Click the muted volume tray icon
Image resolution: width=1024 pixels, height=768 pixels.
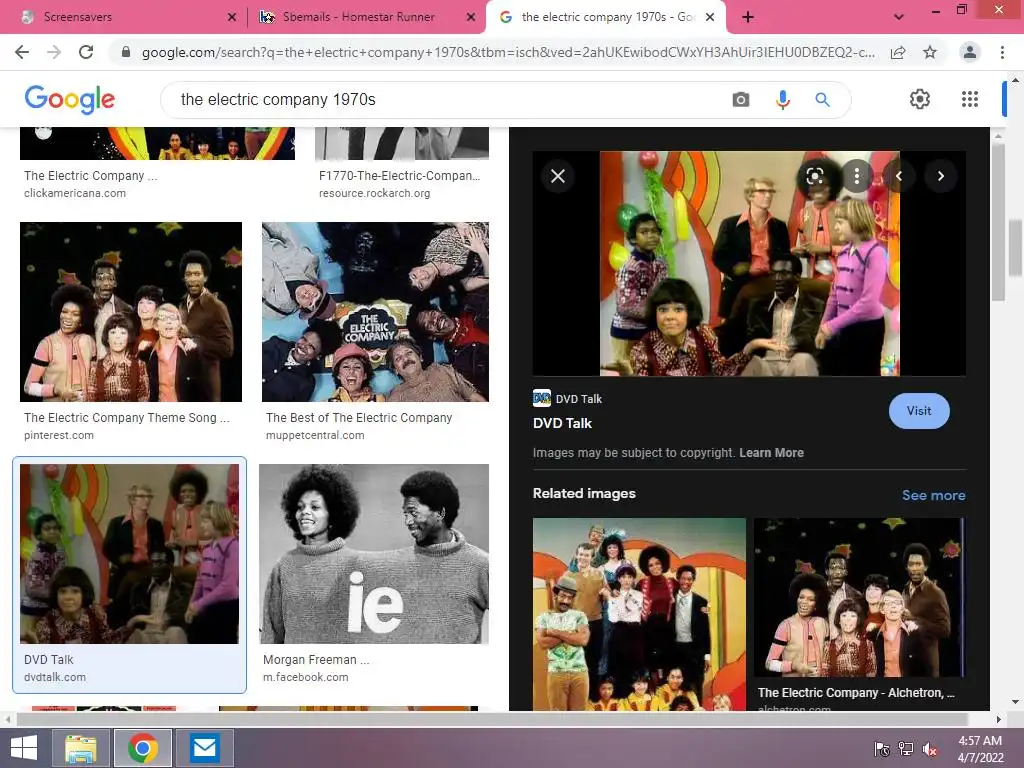click(930, 748)
